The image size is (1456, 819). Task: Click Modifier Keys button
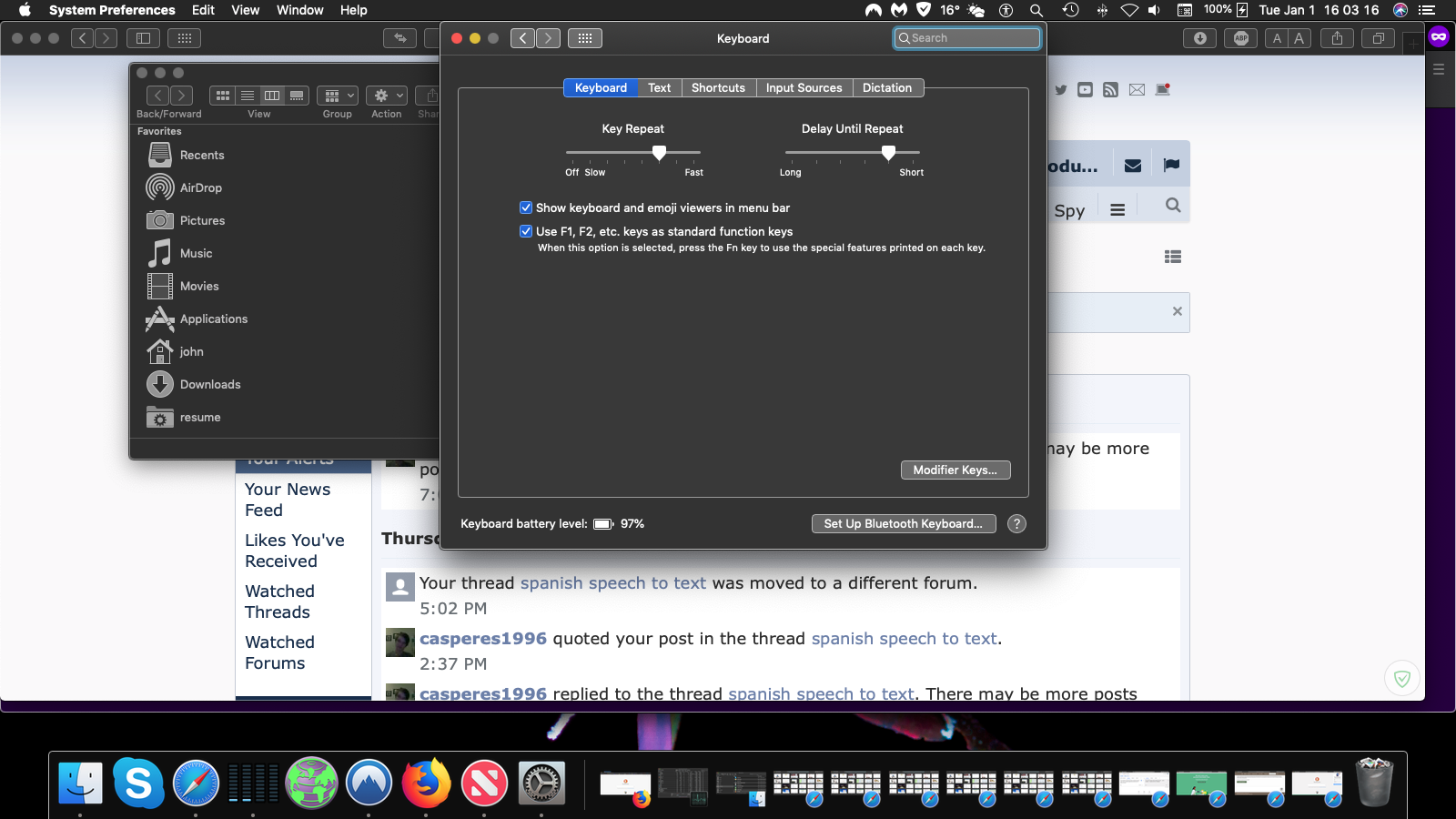(x=955, y=470)
